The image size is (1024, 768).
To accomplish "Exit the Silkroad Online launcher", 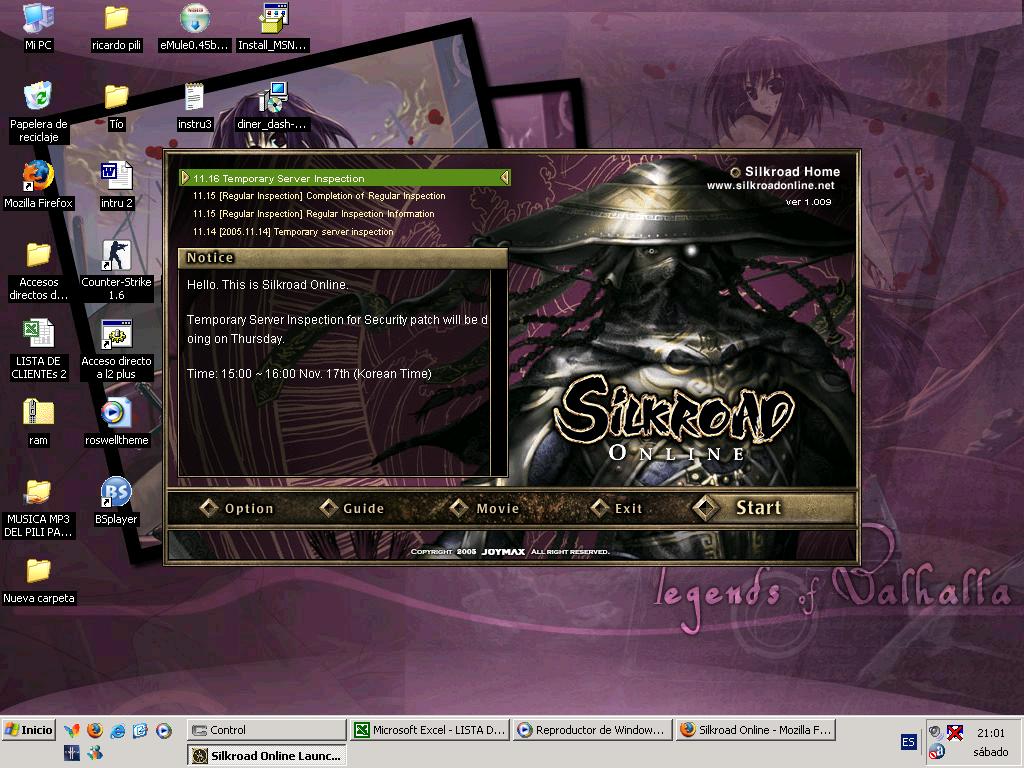I will [617, 508].
